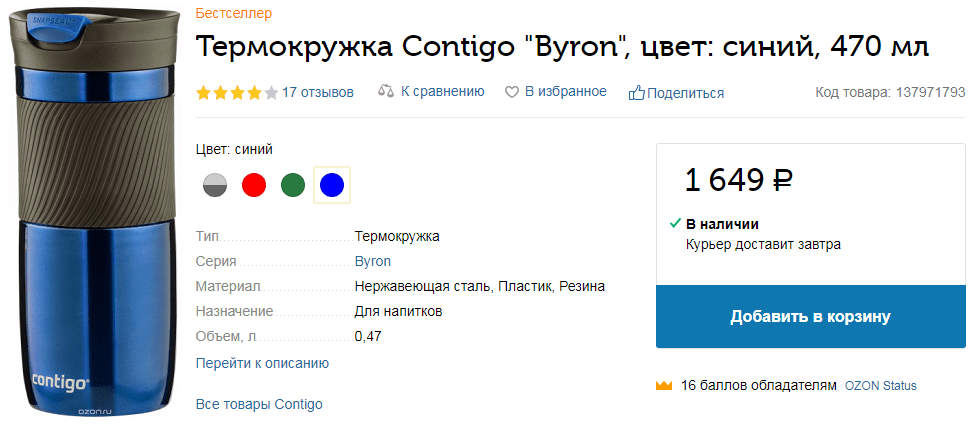The height and width of the screenshot is (424, 972).
Task: Click Поделиться share link
Action: [x=686, y=94]
